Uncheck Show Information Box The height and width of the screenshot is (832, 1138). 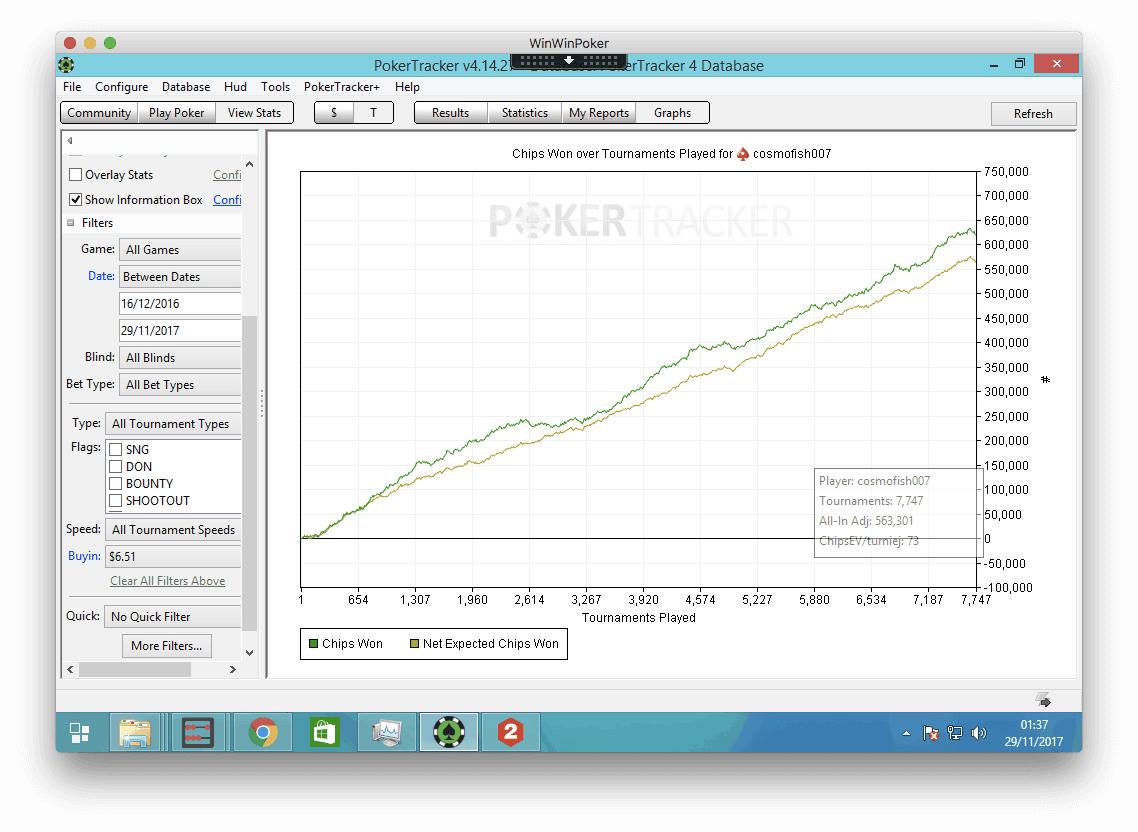76,200
